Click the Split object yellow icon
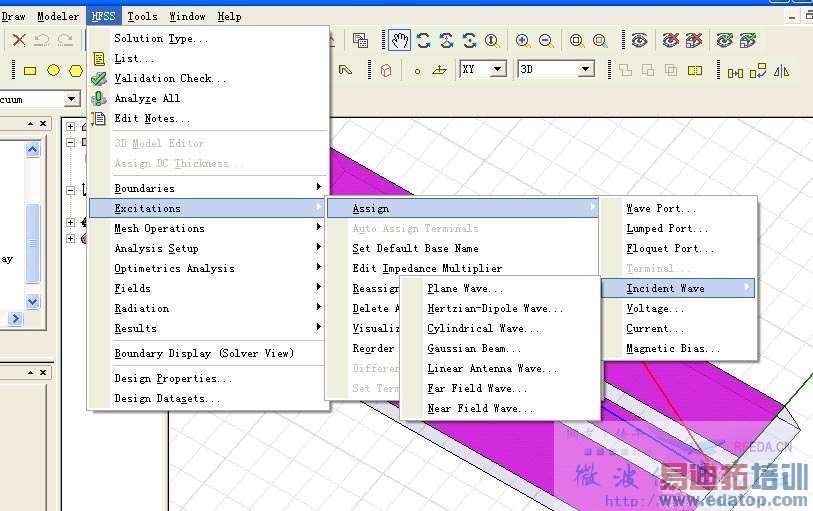This screenshot has height=511, width=813. [x=695, y=70]
